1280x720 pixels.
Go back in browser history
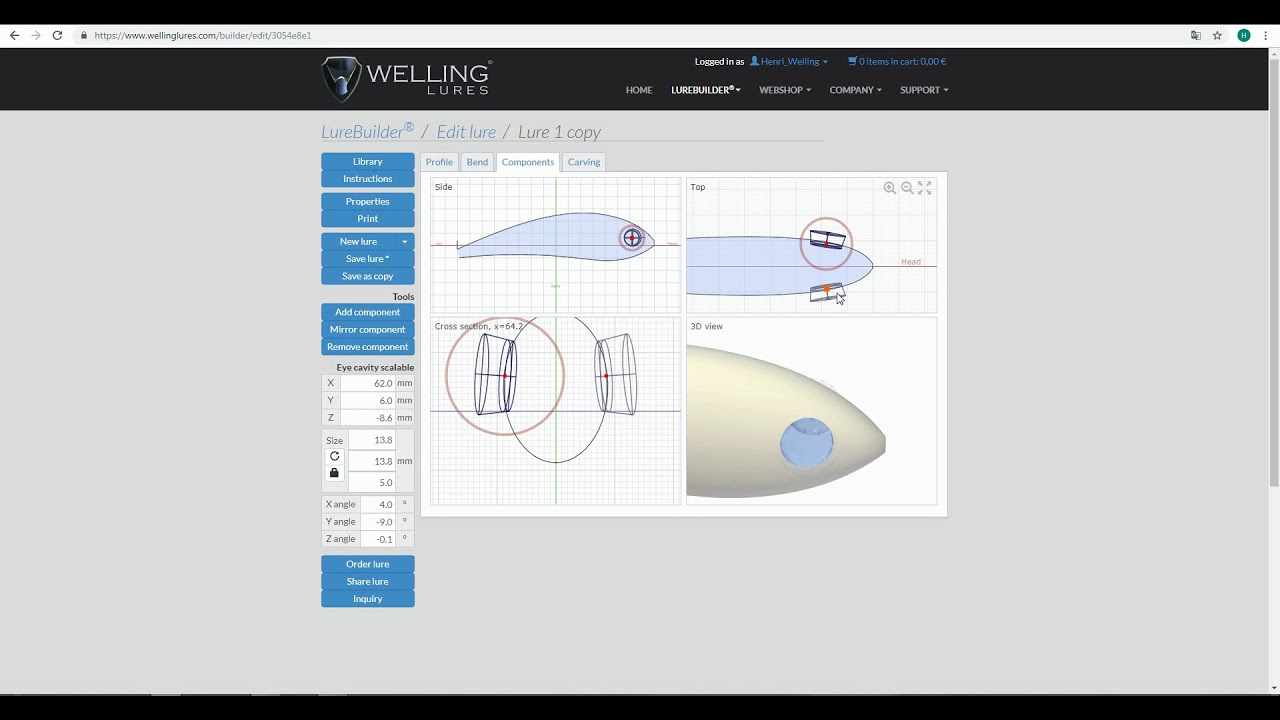(14, 35)
